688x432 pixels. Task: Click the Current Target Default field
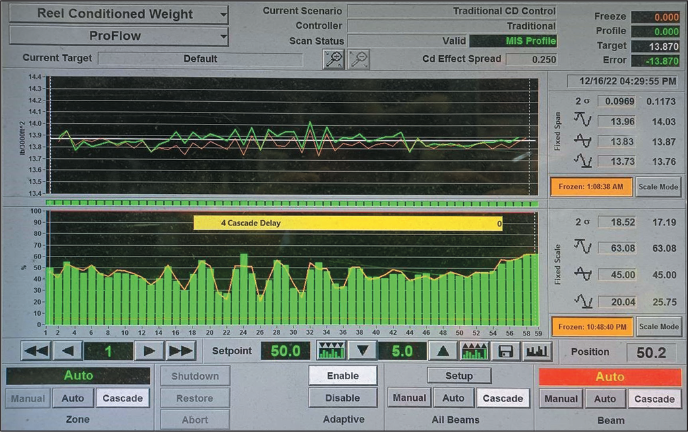pyautogui.click(x=200, y=59)
